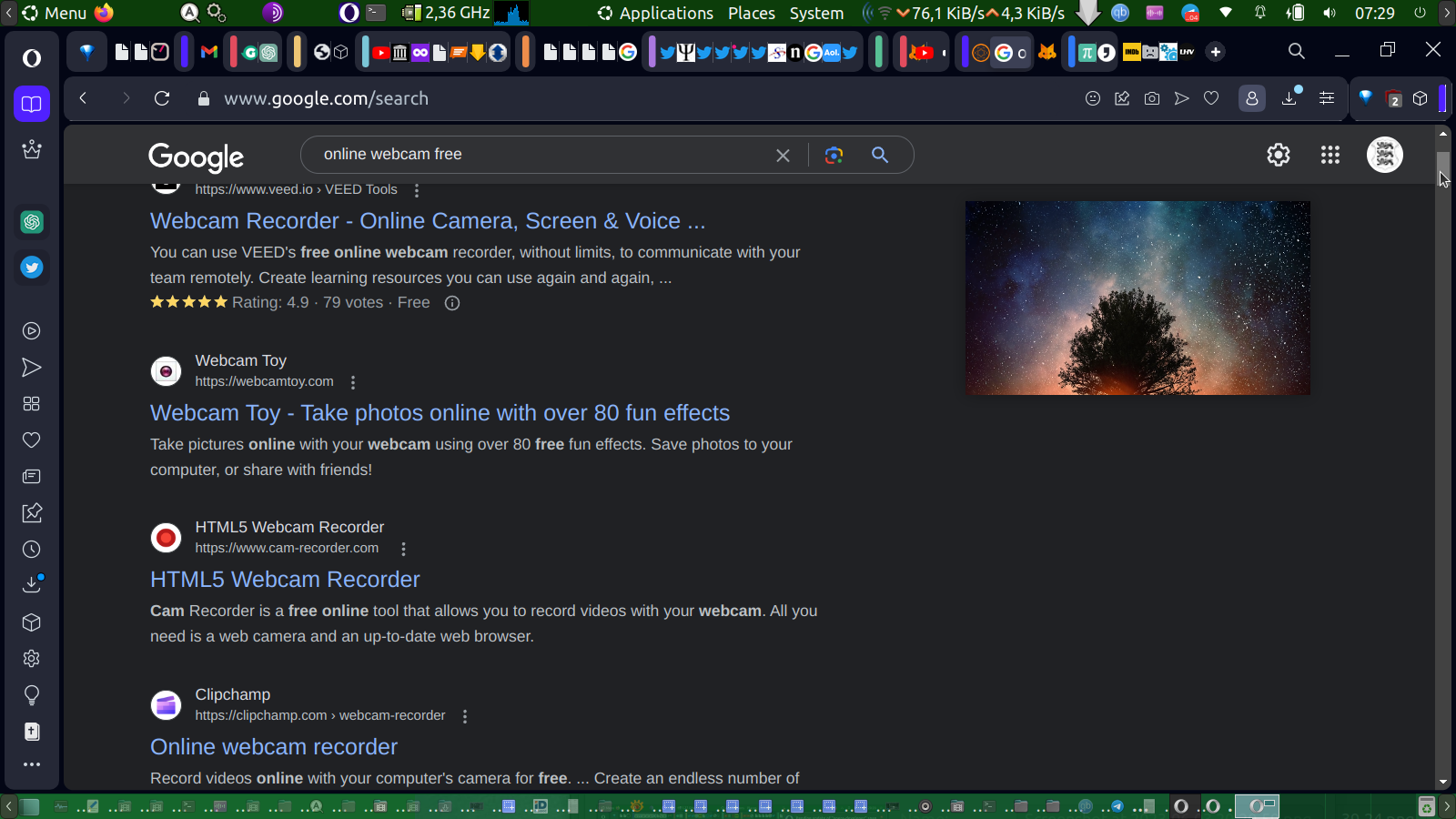Image resolution: width=1456 pixels, height=819 pixels.
Task: Open the Easy Setup panel
Action: pos(1327,98)
